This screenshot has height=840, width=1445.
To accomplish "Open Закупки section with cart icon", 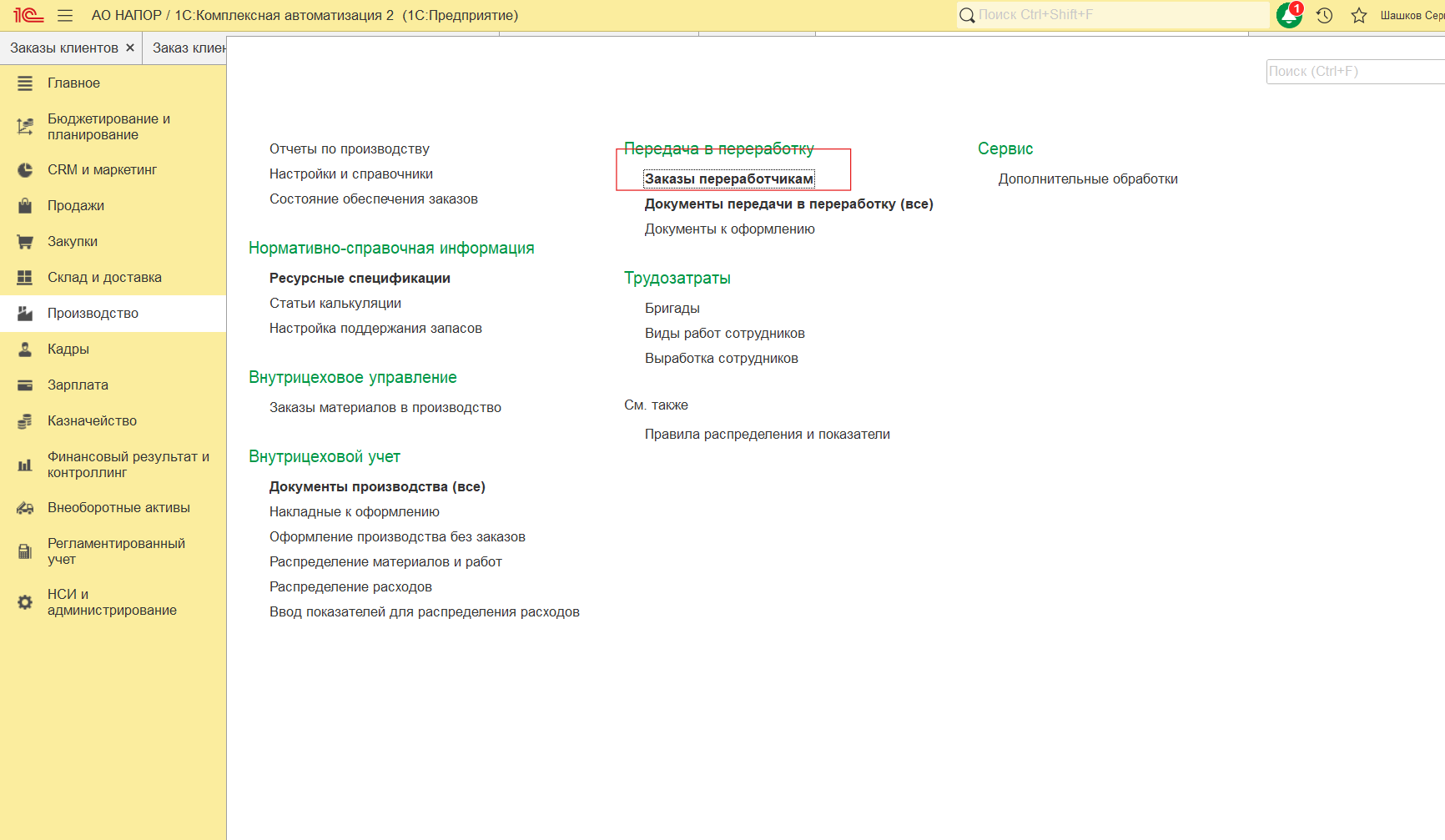I will click(x=73, y=241).
